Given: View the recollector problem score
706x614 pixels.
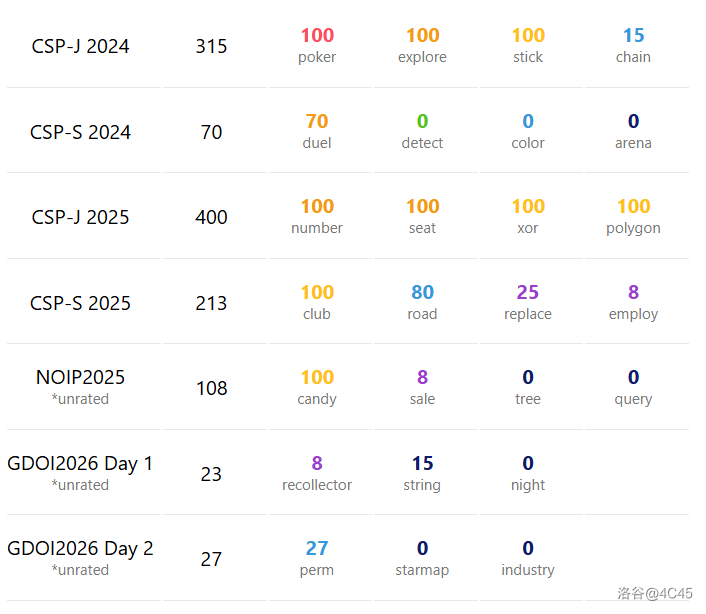Looking at the screenshot, I should tap(317, 464).
